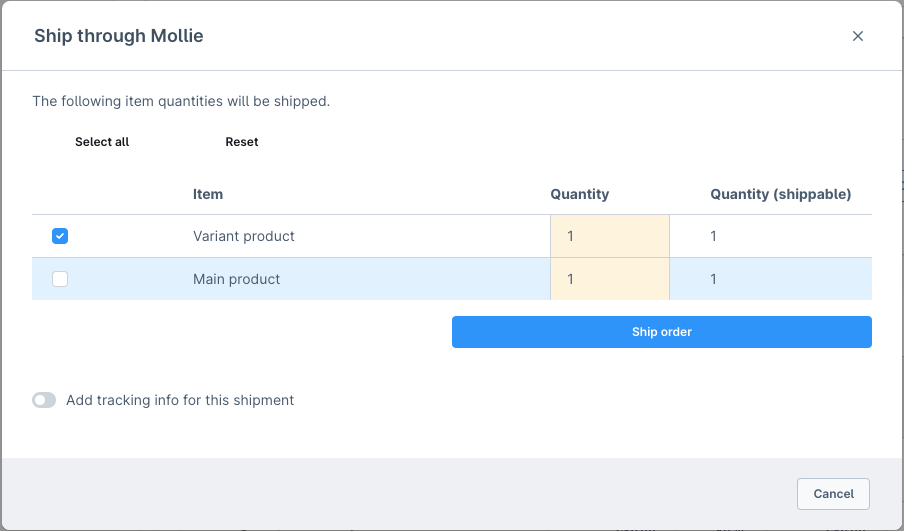
Task: Focus the Variant product quantity field
Action: tap(609, 236)
